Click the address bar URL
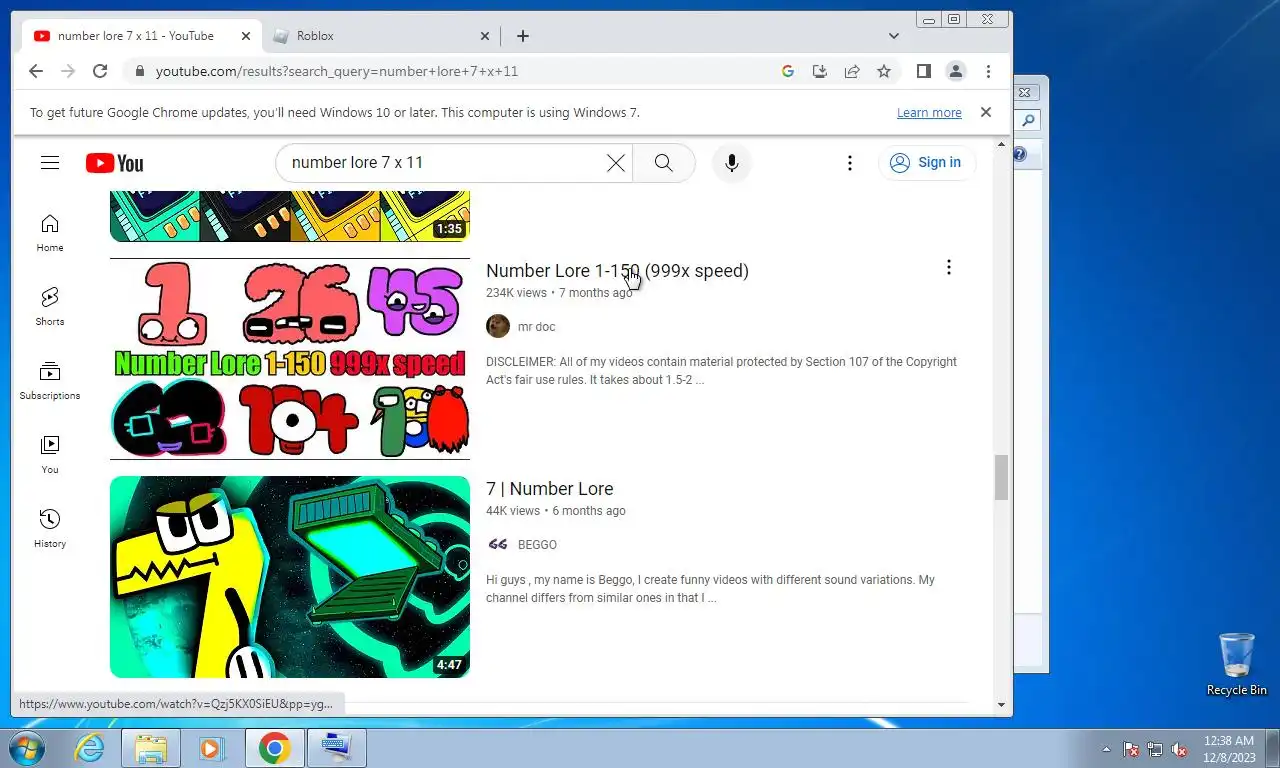 (x=336, y=71)
